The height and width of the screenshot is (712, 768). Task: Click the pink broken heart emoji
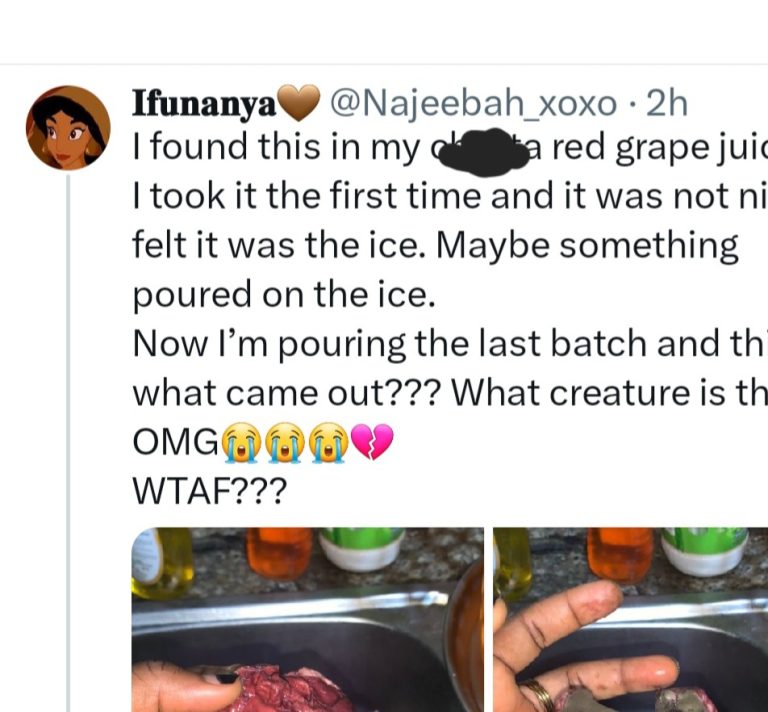click(x=372, y=442)
